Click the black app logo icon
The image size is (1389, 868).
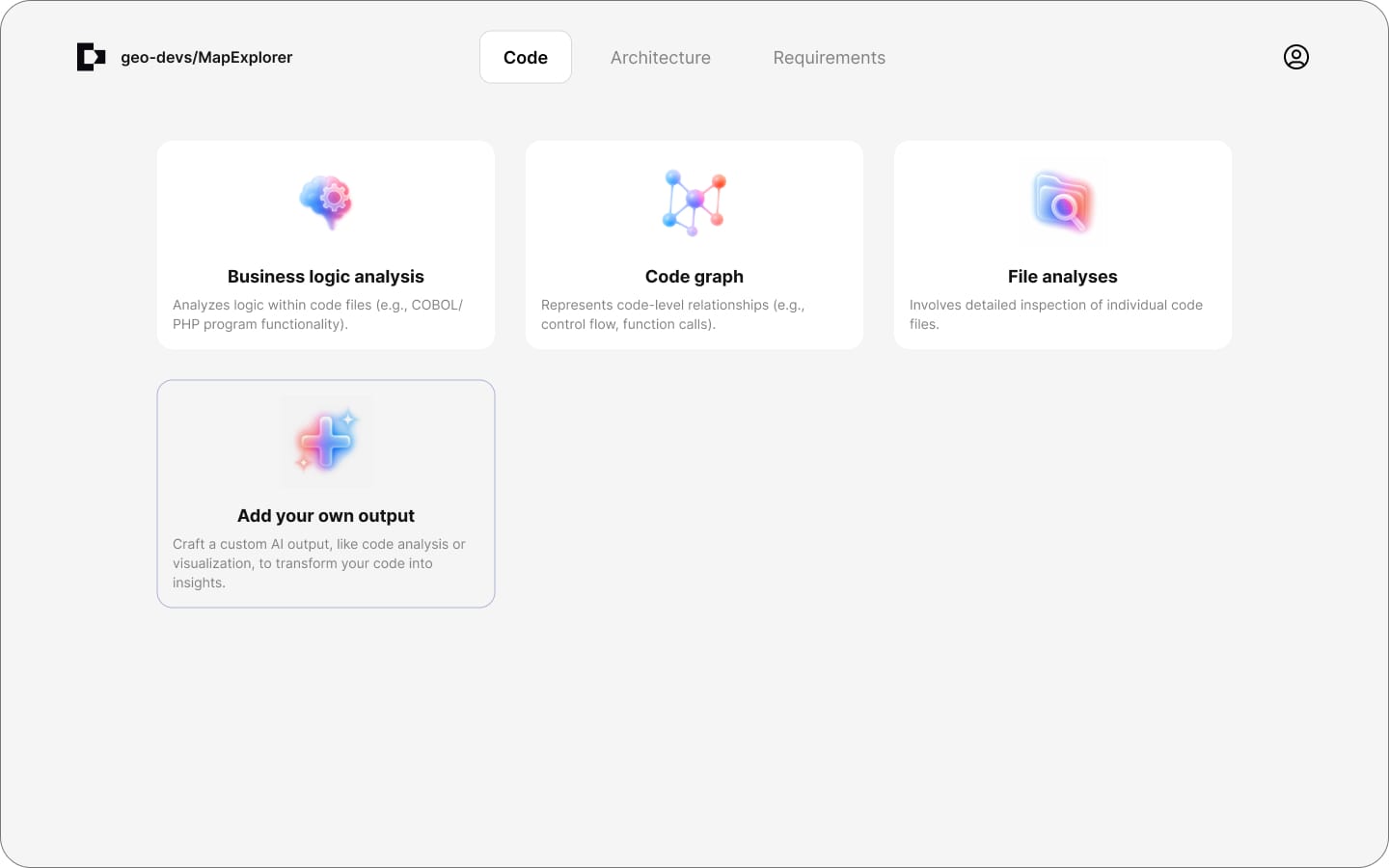click(x=91, y=57)
